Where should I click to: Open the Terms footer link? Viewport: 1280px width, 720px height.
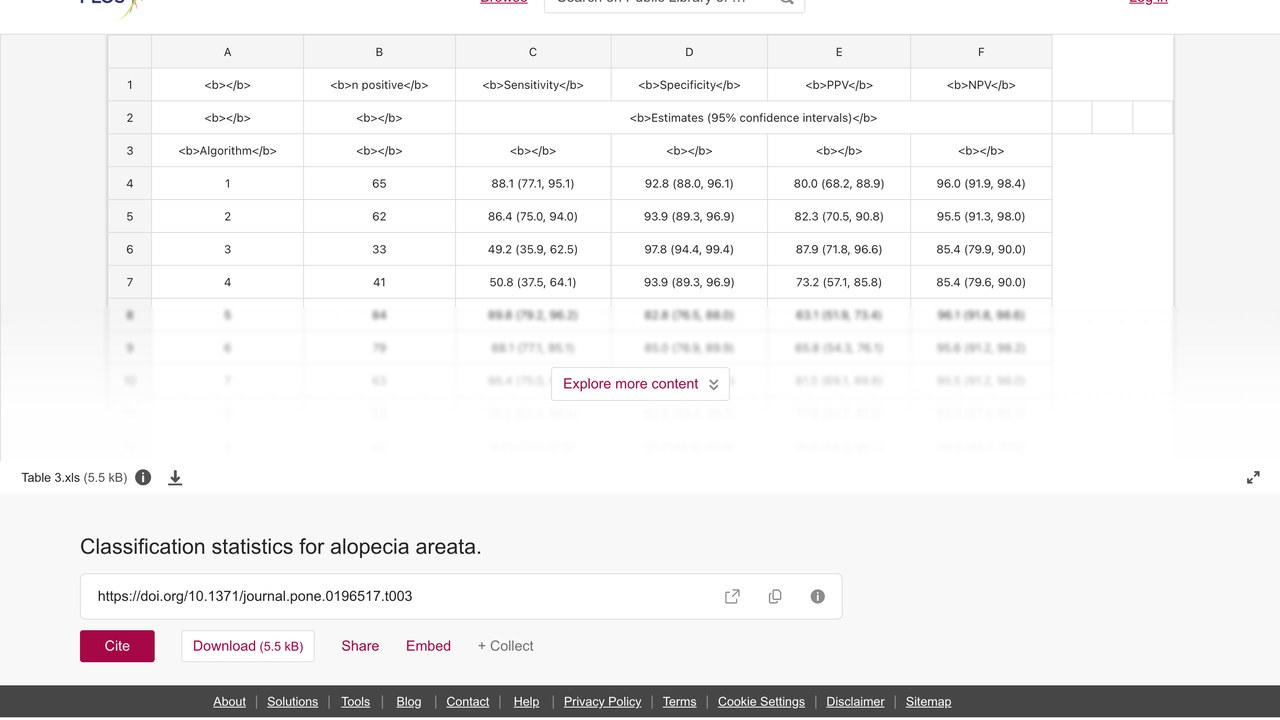coord(679,702)
